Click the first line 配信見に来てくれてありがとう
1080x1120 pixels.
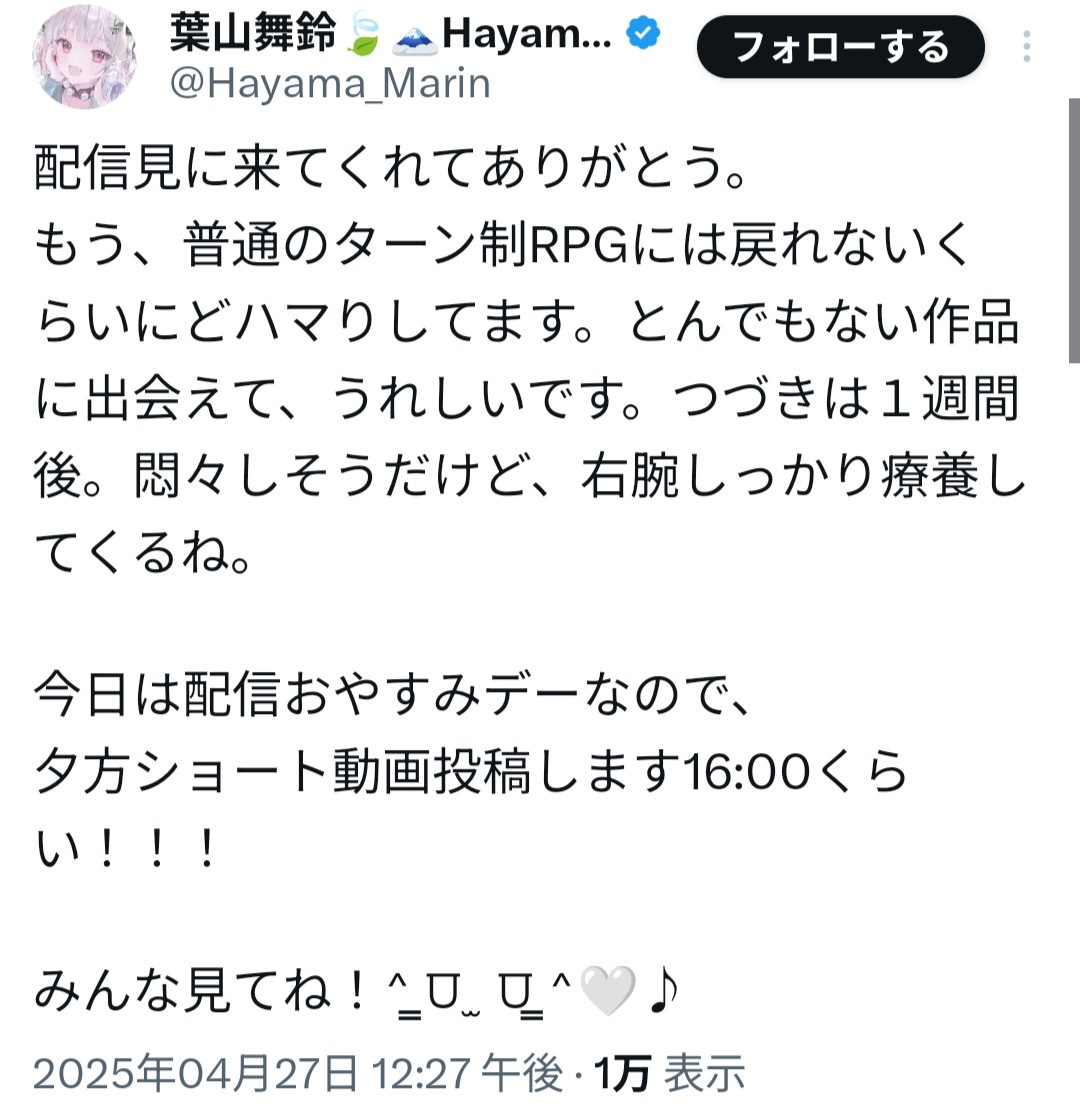(x=390, y=168)
